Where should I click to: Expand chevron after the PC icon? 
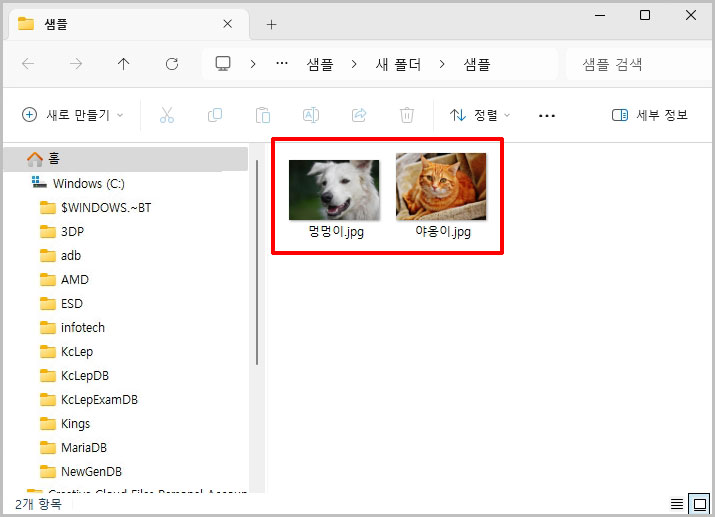[x=253, y=64]
